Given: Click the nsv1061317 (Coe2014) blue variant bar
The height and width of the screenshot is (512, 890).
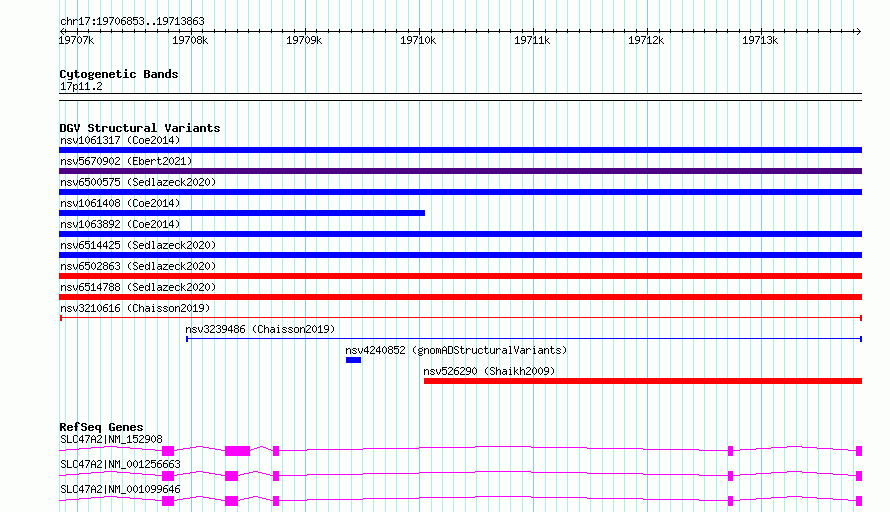Looking at the screenshot, I should 460,150.
